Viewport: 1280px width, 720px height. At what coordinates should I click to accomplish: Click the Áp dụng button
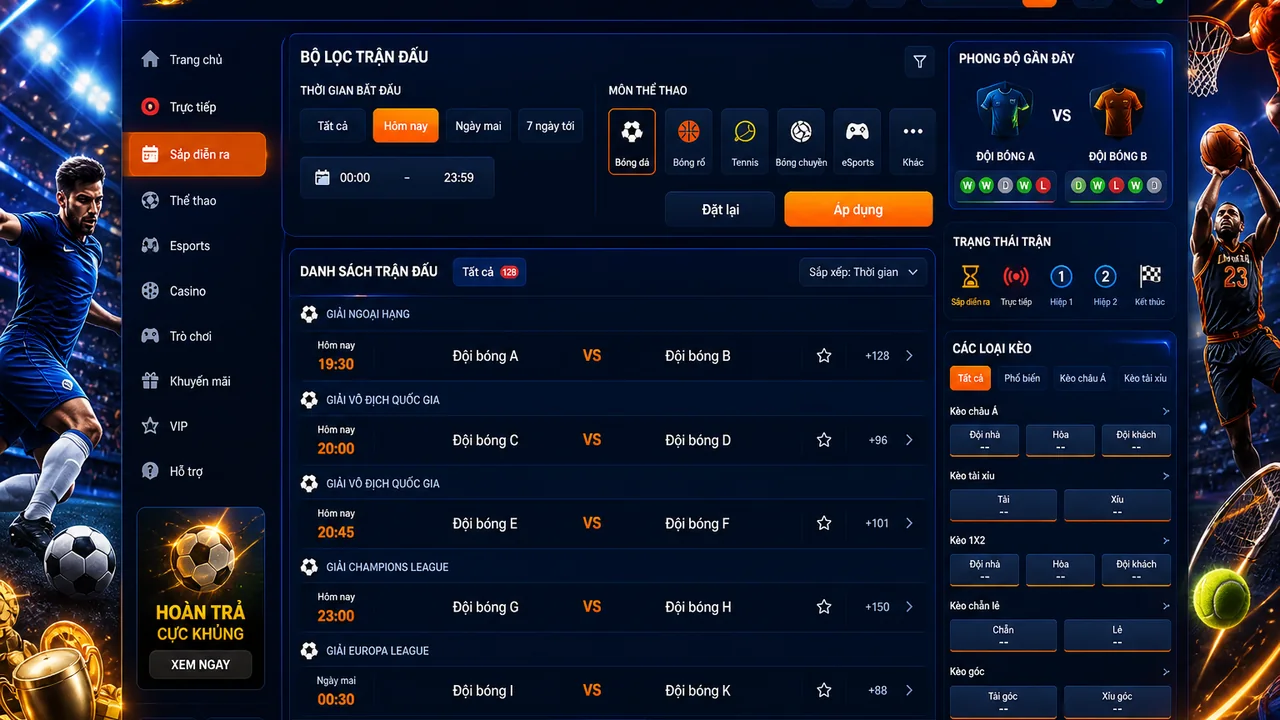[x=858, y=210]
